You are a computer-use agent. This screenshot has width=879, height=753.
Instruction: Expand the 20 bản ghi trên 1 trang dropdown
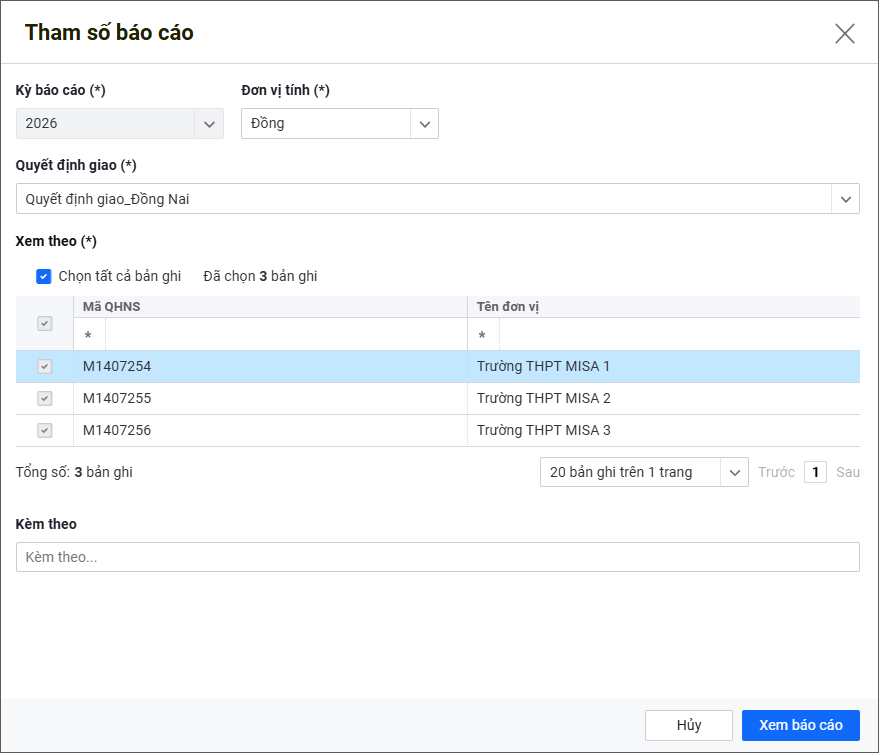point(734,472)
